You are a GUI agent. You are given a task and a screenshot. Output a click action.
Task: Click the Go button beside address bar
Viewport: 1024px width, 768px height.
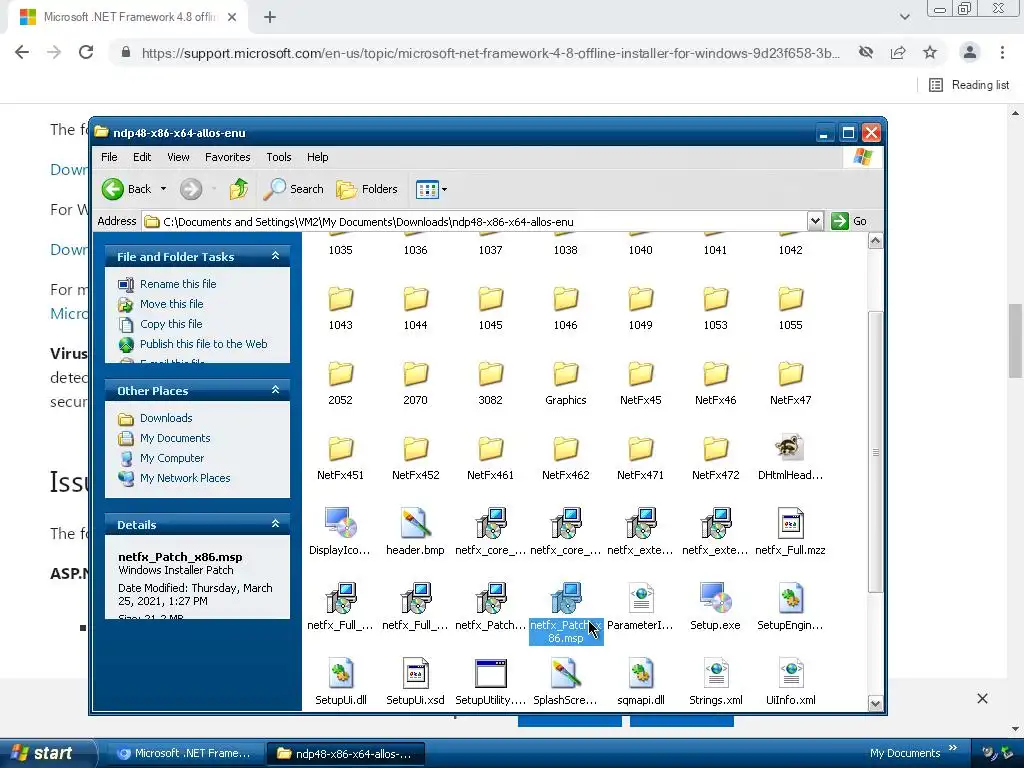click(849, 221)
